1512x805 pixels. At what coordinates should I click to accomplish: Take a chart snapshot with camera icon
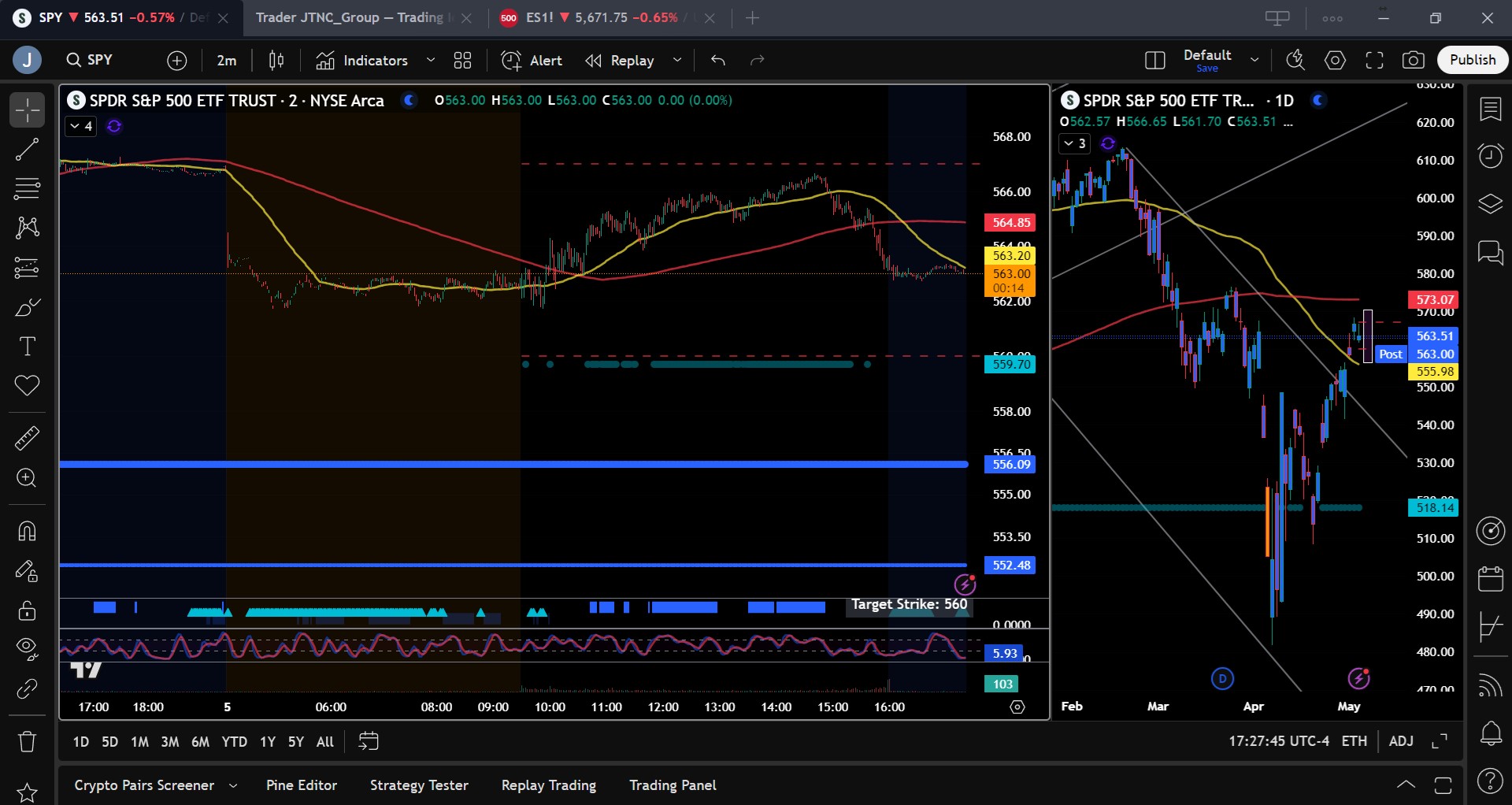click(1413, 61)
